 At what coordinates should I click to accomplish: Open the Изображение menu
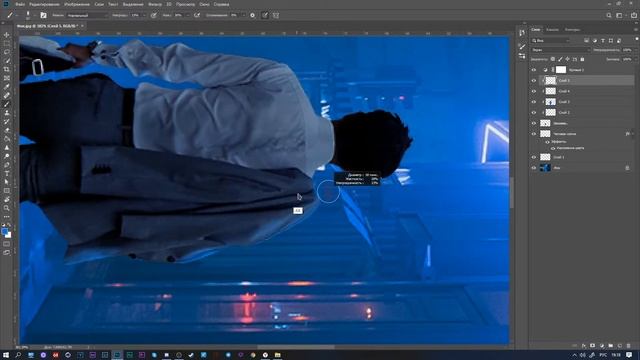pos(77,4)
